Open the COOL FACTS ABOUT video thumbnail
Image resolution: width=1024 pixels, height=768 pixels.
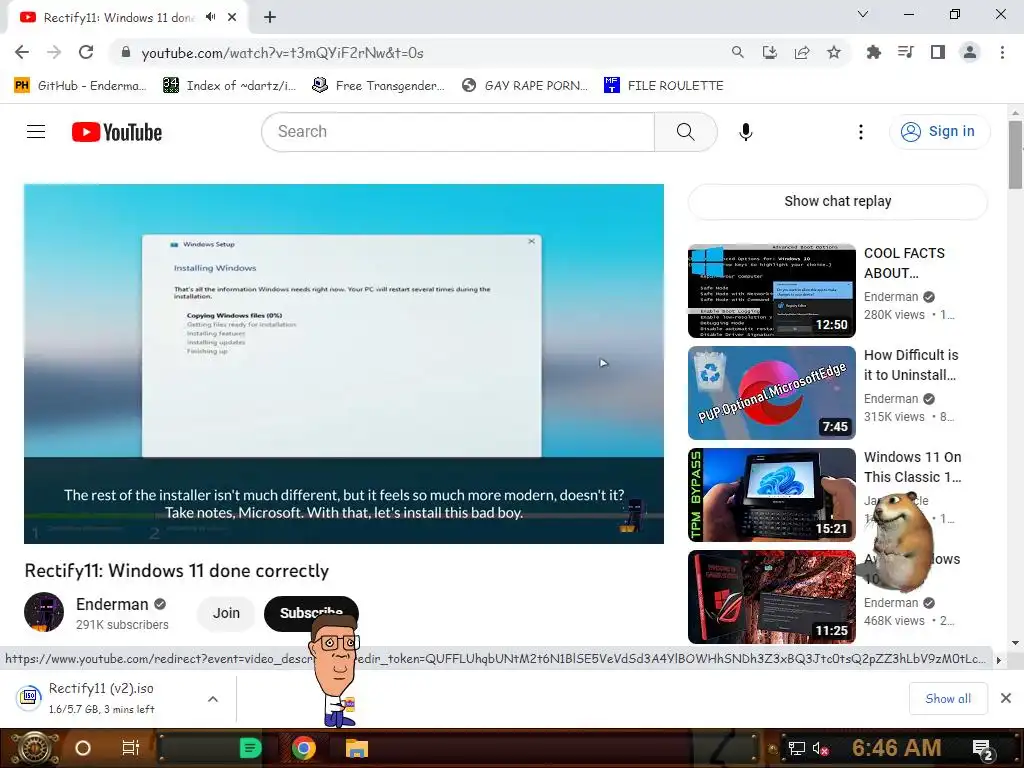point(771,291)
